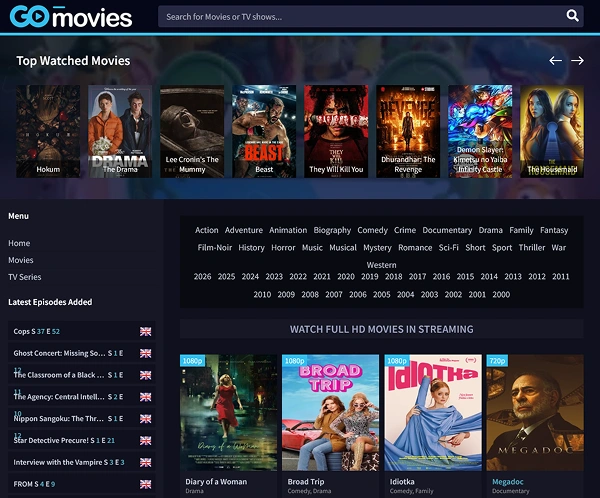Click the Broad Trip title link

(306, 482)
